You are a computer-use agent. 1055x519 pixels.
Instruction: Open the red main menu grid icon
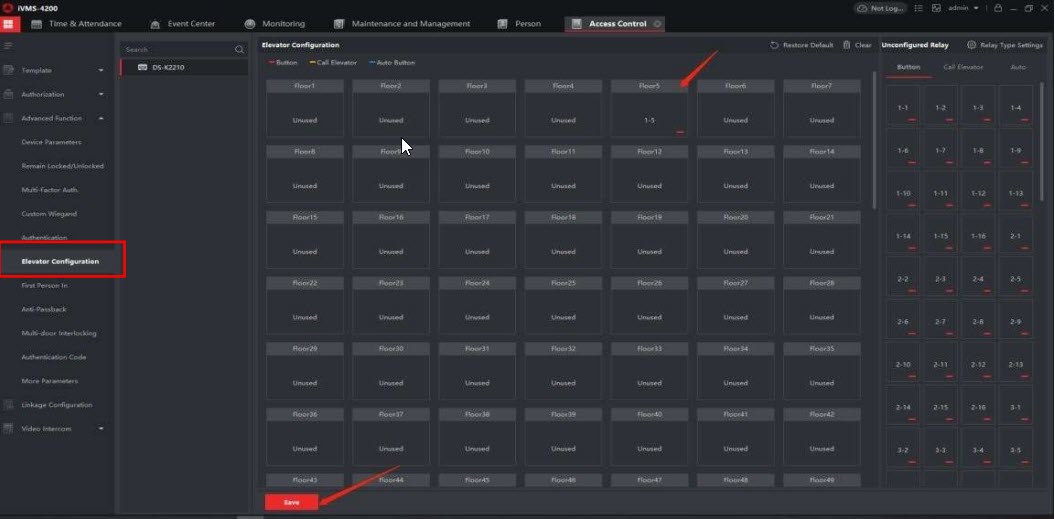tap(8, 24)
